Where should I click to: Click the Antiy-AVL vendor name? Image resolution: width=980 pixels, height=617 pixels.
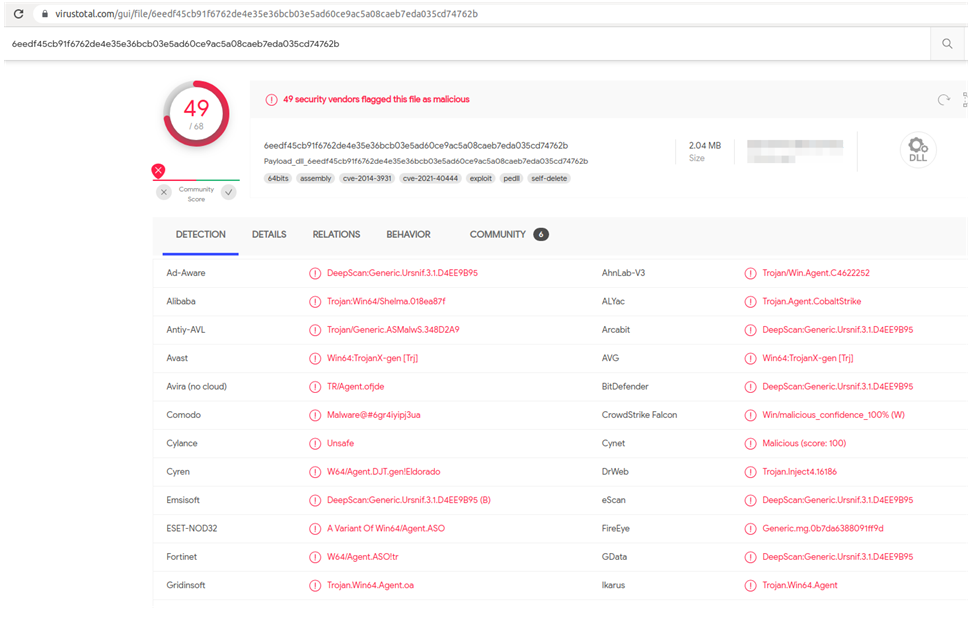tap(186, 330)
